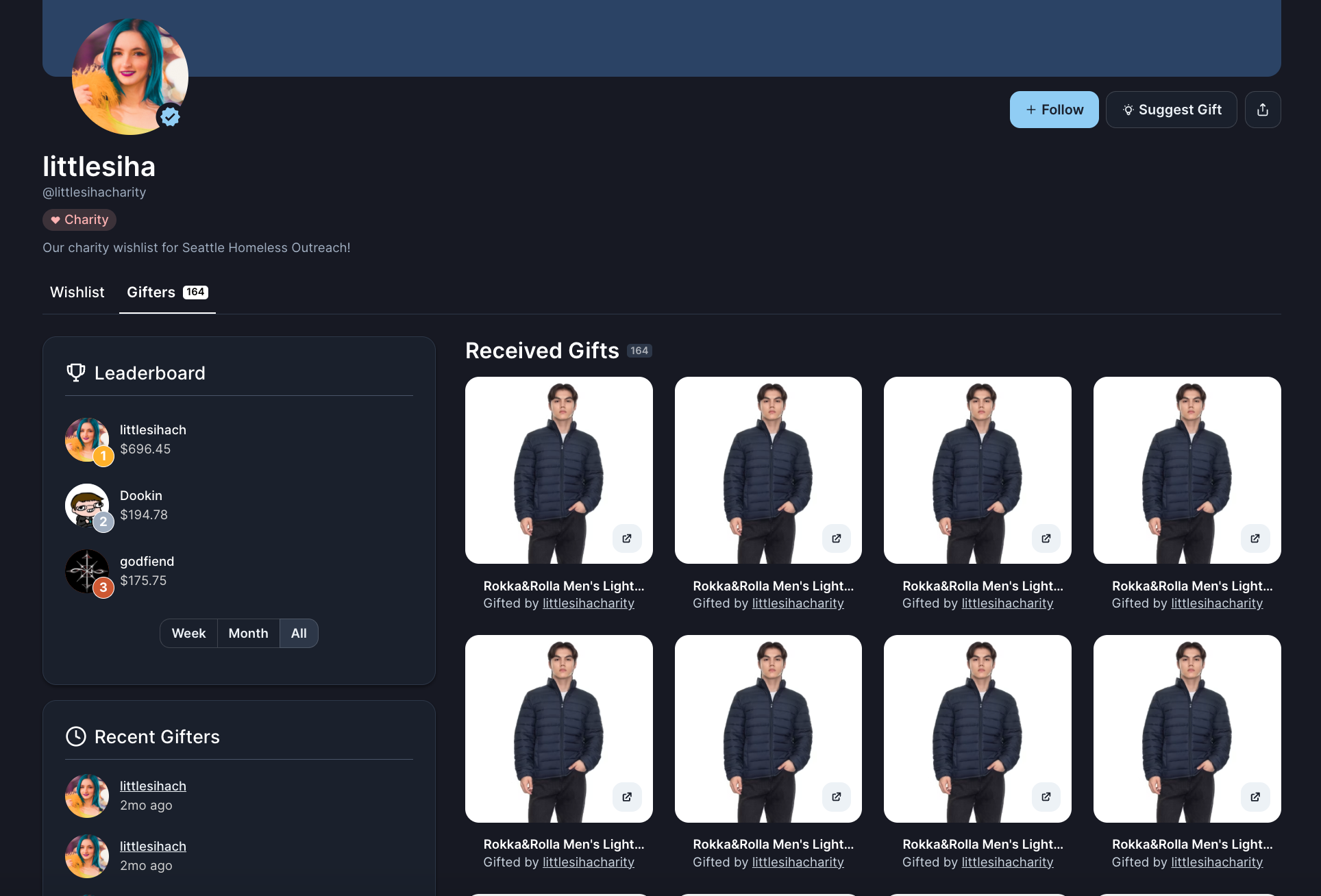This screenshot has width=1321, height=896.
Task: Click the verified badge on profile avatar
Action: pos(170,117)
